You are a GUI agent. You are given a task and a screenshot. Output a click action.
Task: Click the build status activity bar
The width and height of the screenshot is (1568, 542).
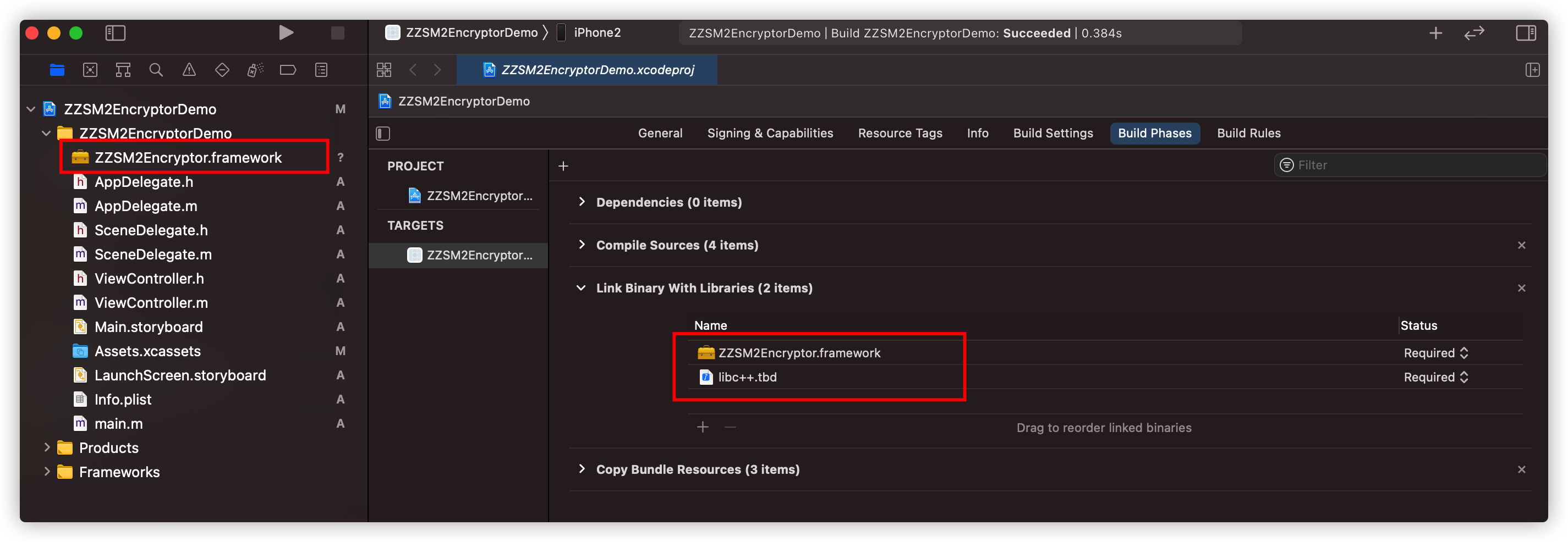coord(960,33)
